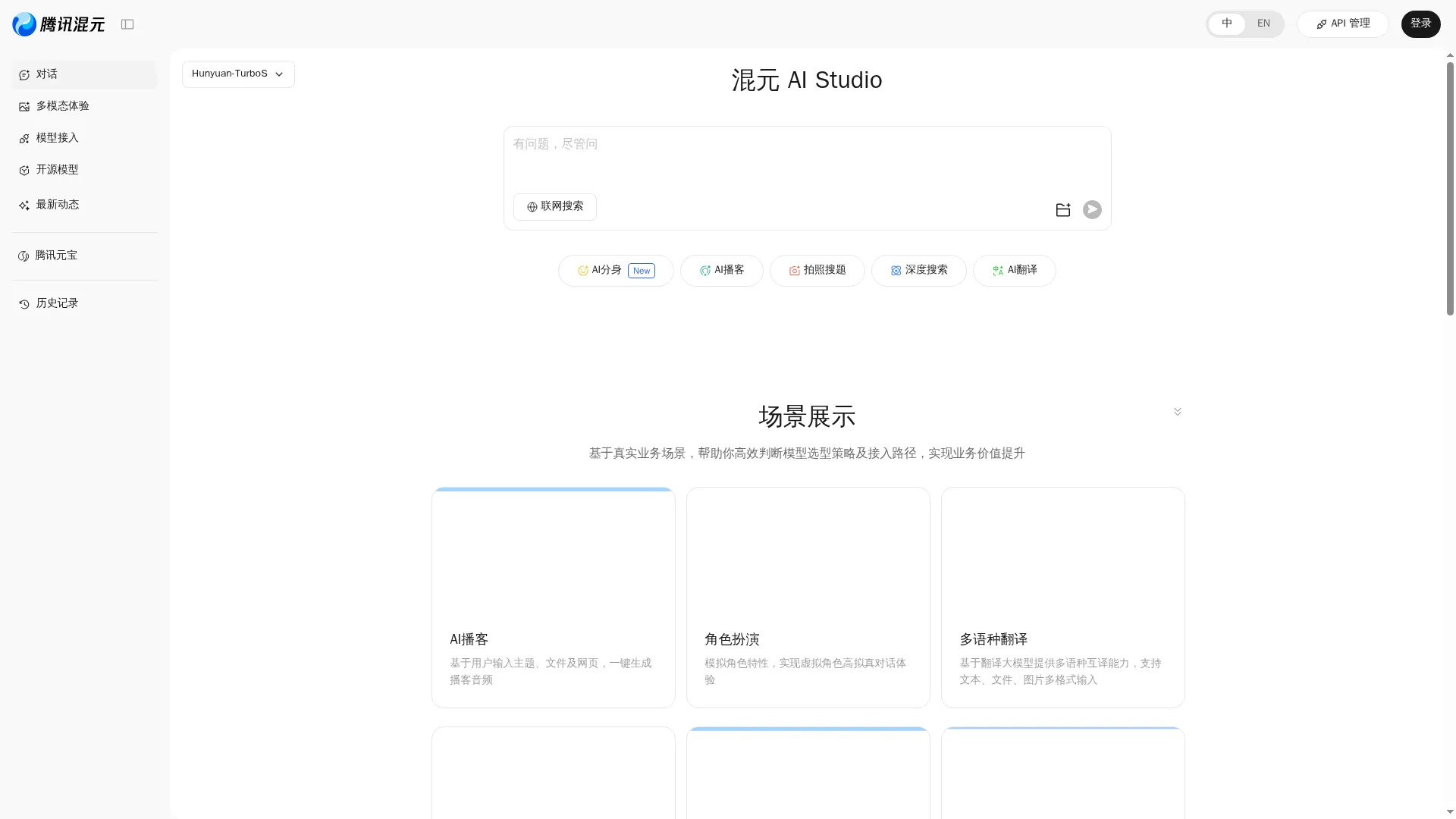Select the AI翻译 quick action

(x=1014, y=270)
